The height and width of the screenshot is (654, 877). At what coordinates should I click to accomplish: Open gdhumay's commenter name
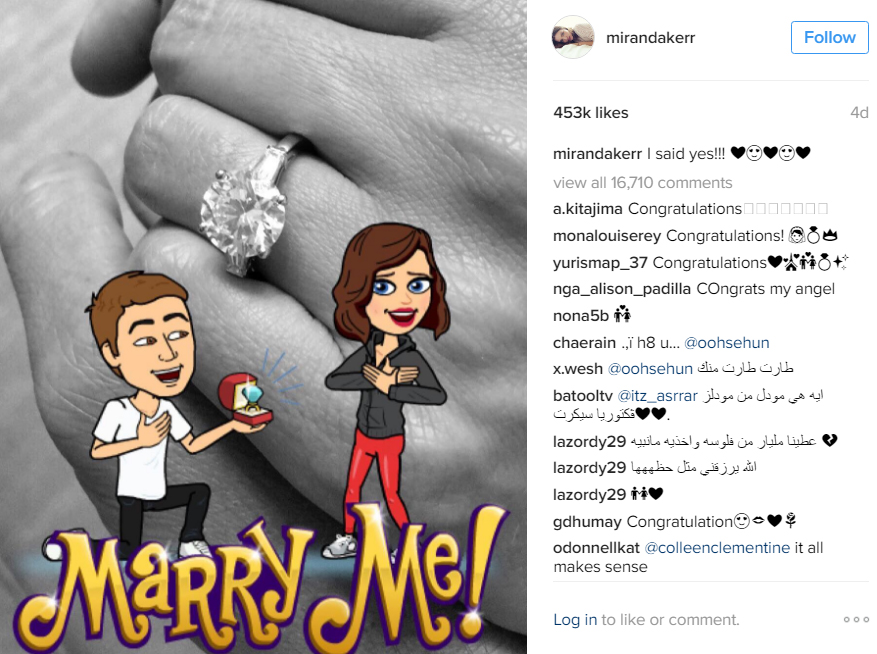click(x=587, y=521)
